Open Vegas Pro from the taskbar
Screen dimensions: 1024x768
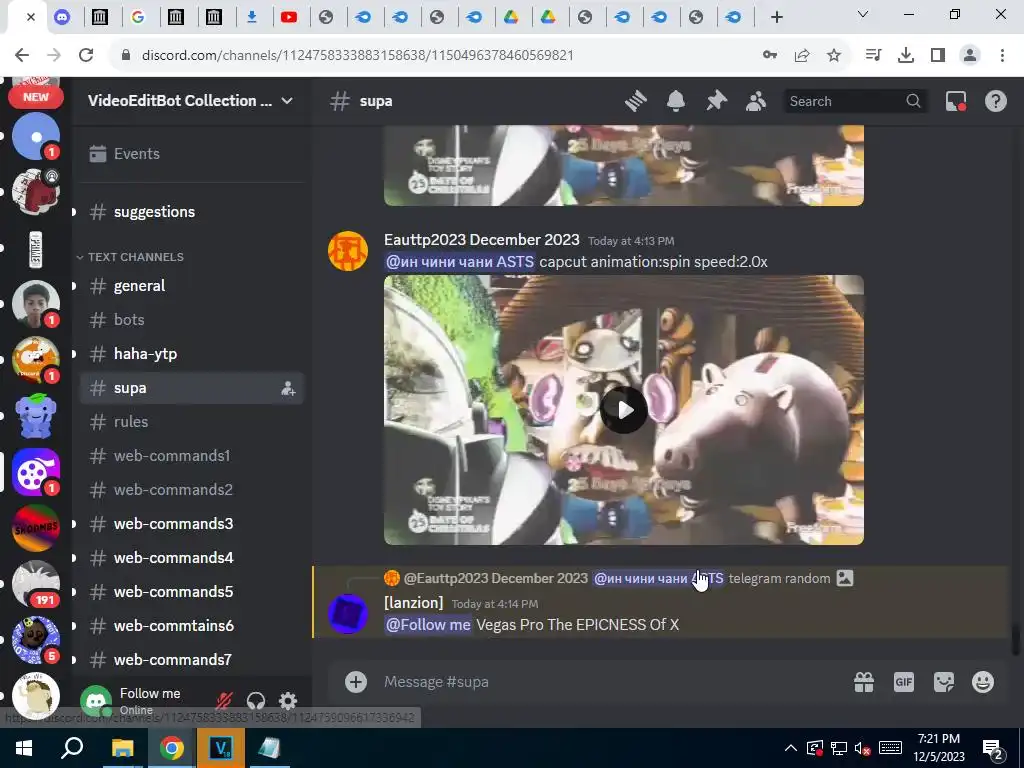pyautogui.click(x=221, y=748)
